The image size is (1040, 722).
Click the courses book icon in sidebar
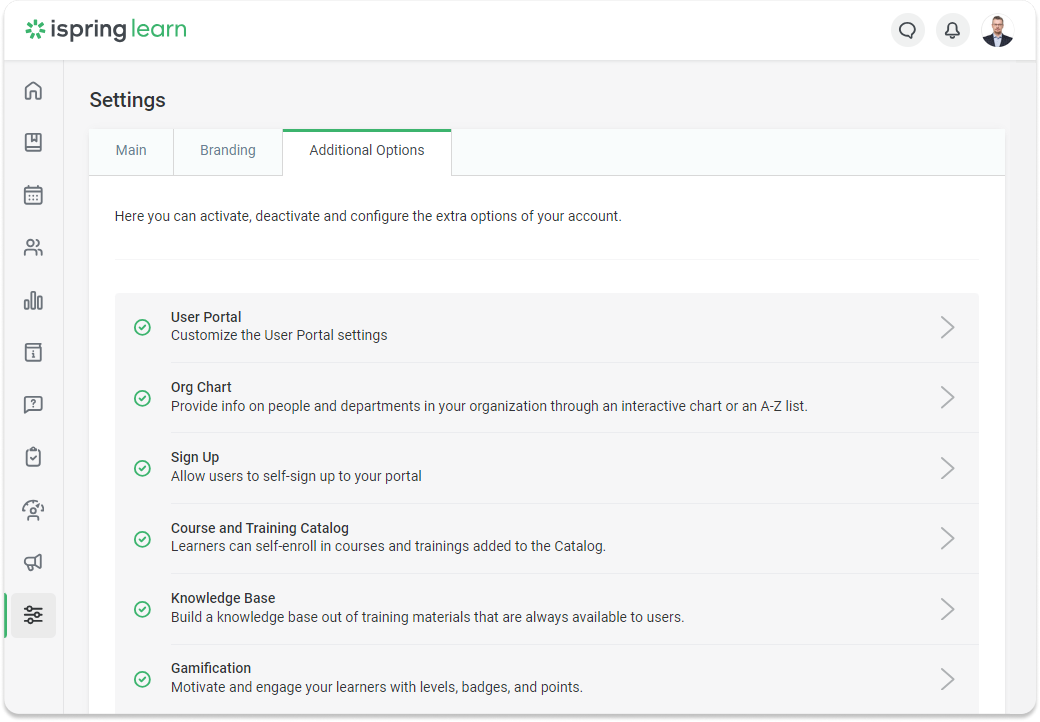point(33,143)
